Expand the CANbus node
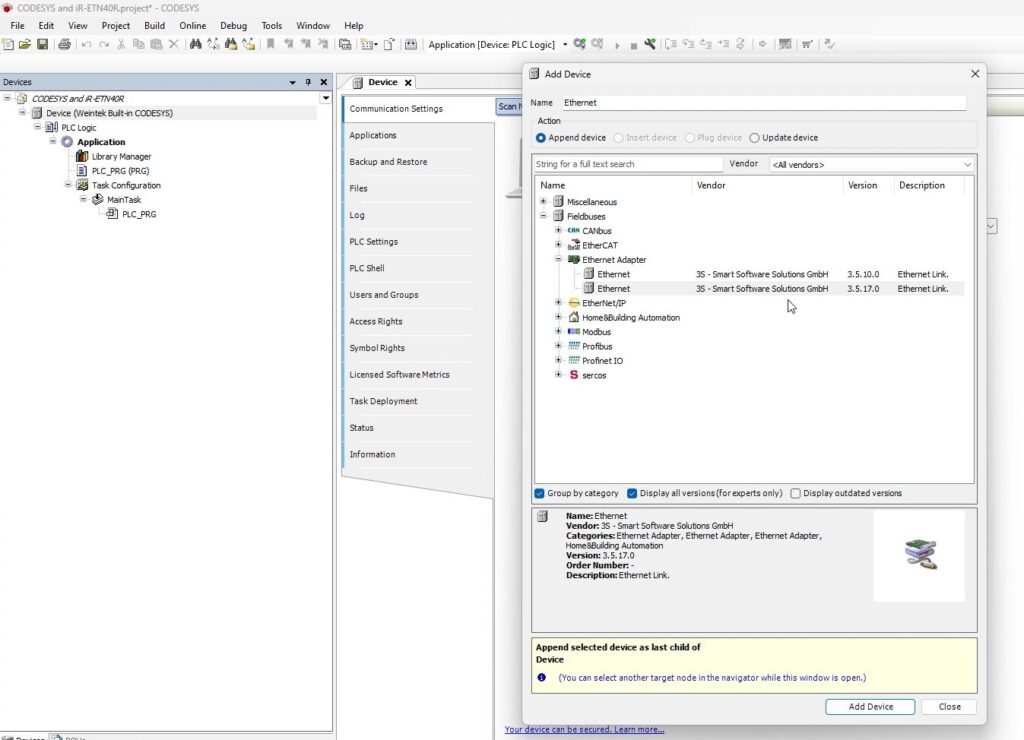The height and width of the screenshot is (740, 1024). [x=558, y=231]
